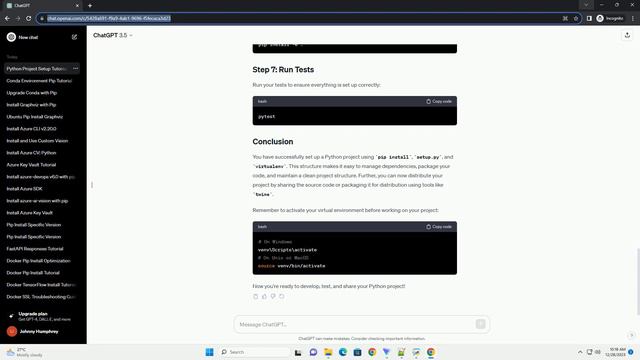The image size is (640, 360).
Task: Collapse the sidebar using the middle handle
Action: 92,185
